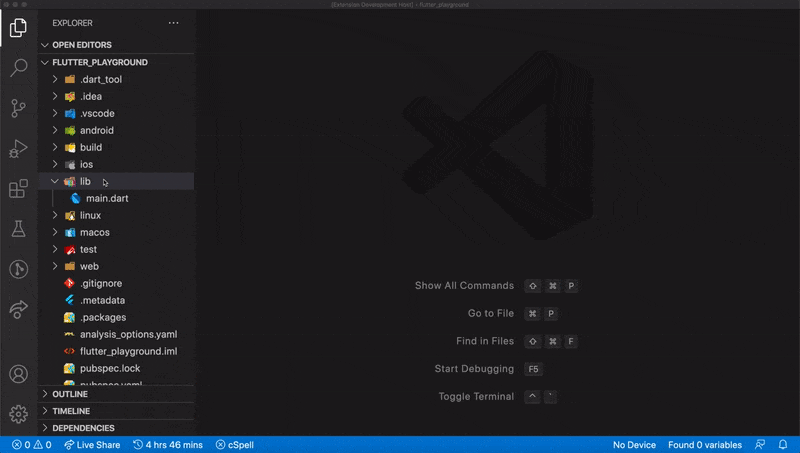Click the EXPLORER panel title
This screenshot has height=453, width=800.
[72, 23]
